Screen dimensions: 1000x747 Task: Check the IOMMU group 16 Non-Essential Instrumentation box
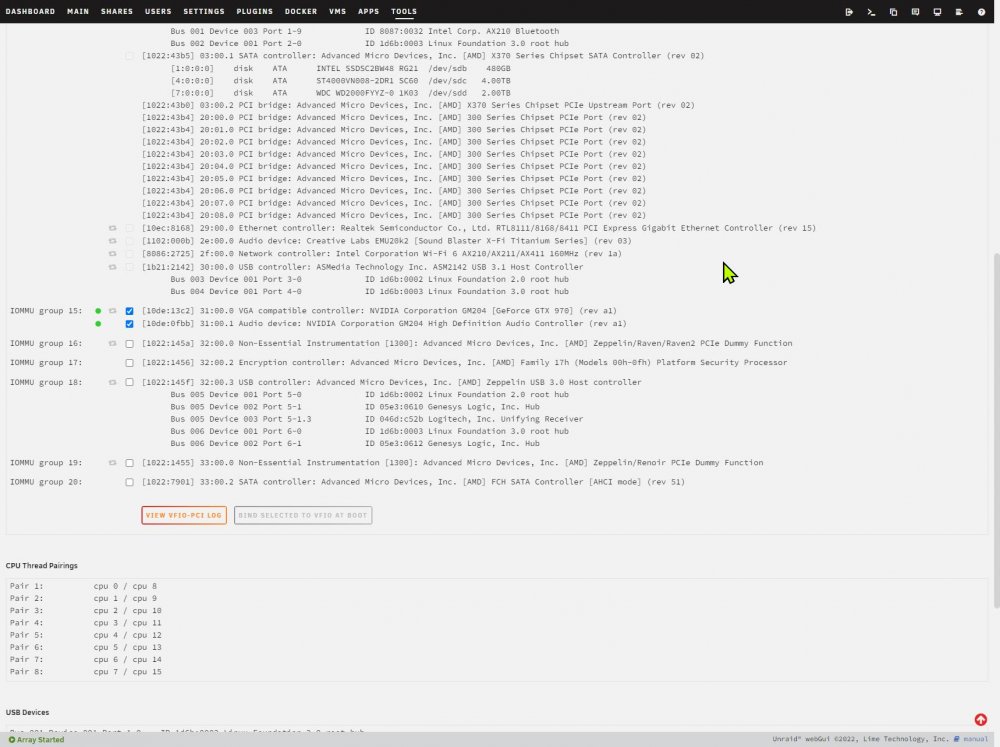pos(129,344)
